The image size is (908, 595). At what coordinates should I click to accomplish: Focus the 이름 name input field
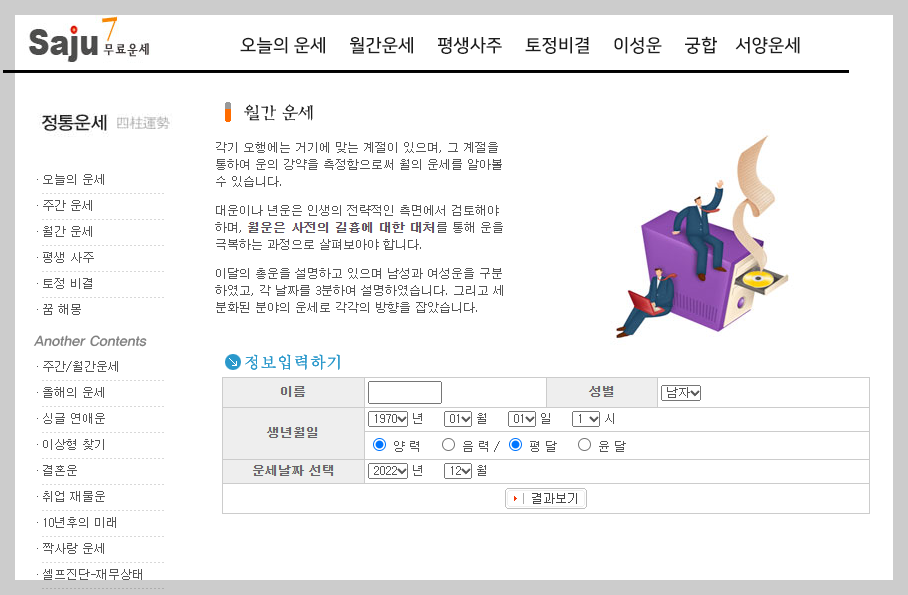(405, 392)
